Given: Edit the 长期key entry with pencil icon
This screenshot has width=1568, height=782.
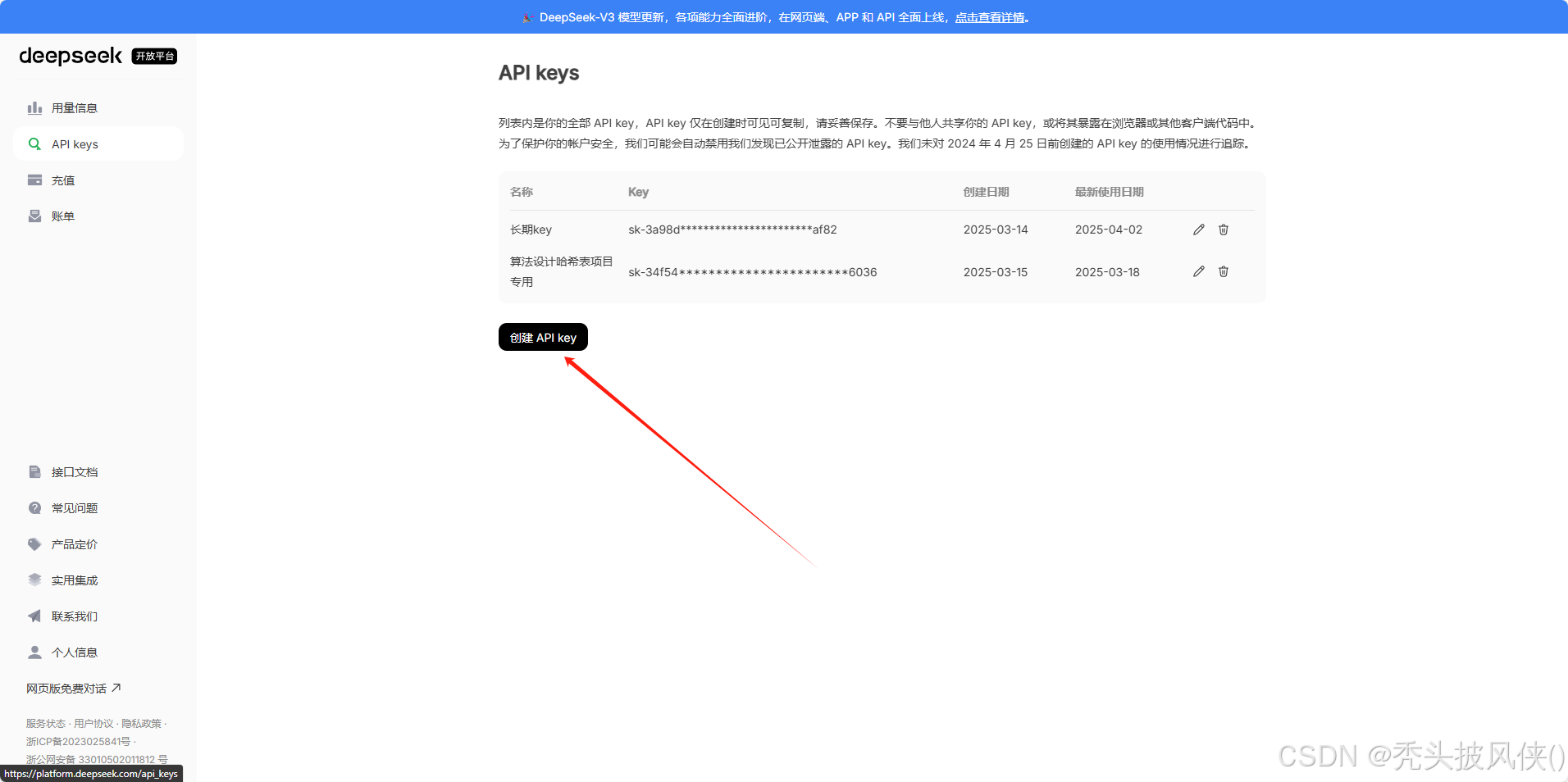Looking at the screenshot, I should pyautogui.click(x=1199, y=230).
